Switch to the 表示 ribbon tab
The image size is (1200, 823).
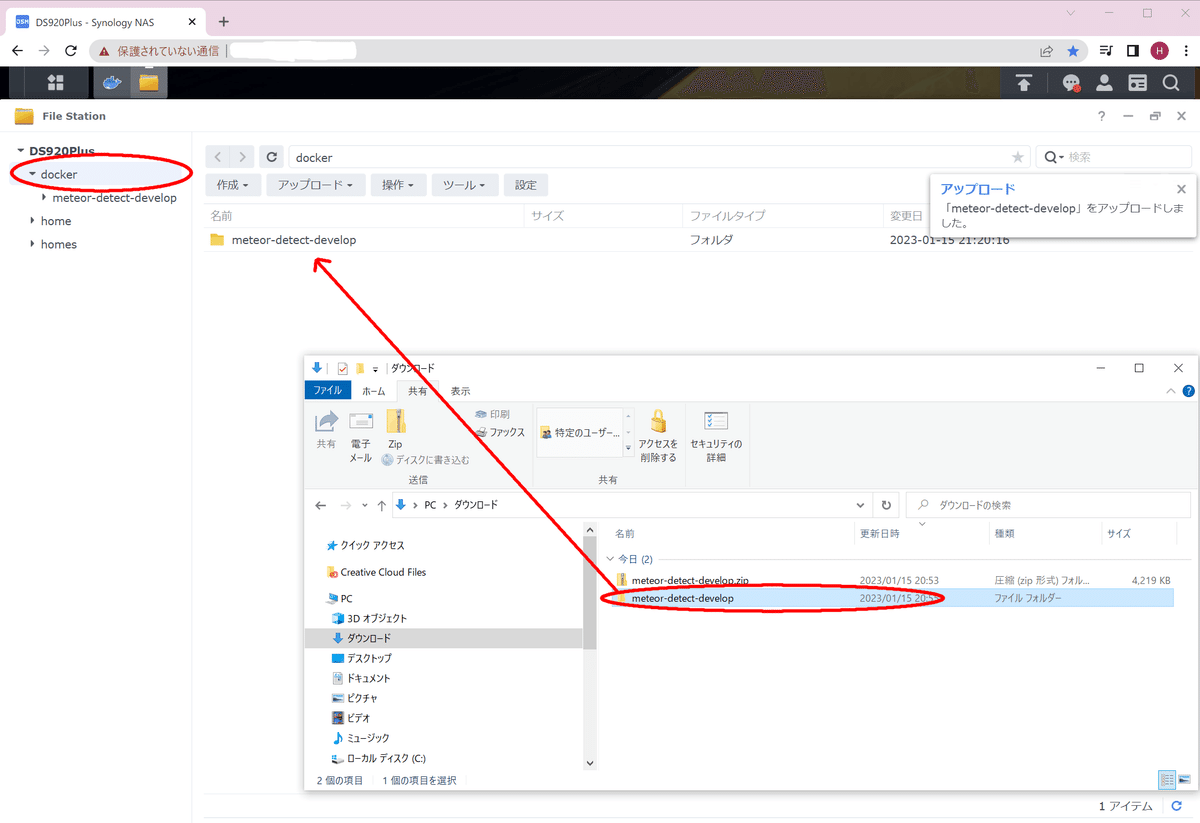pos(460,391)
